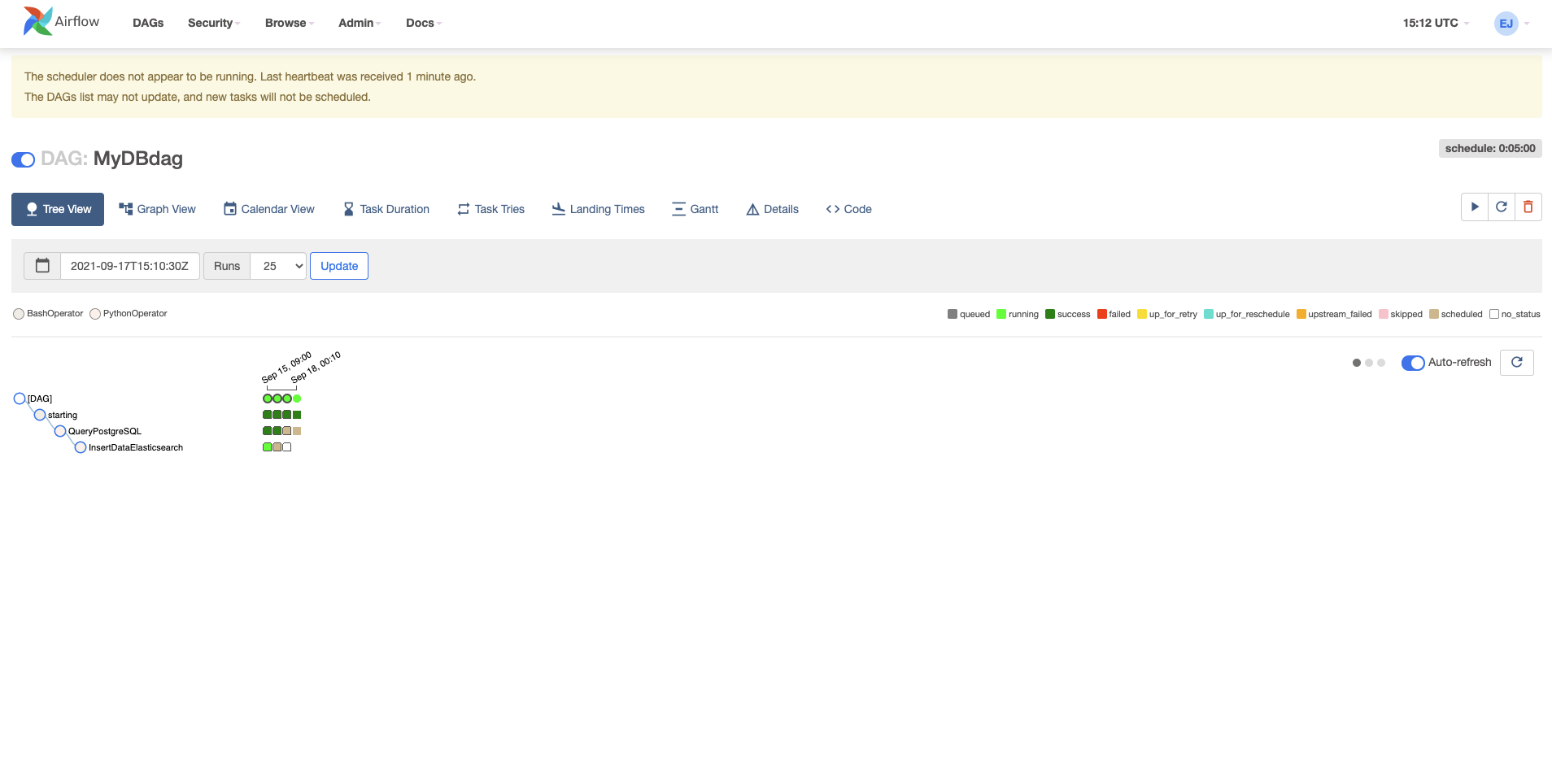The width and height of the screenshot is (1552, 784).
Task: Click the up_for_retry yellow swatch
Action: (1142, 314)
